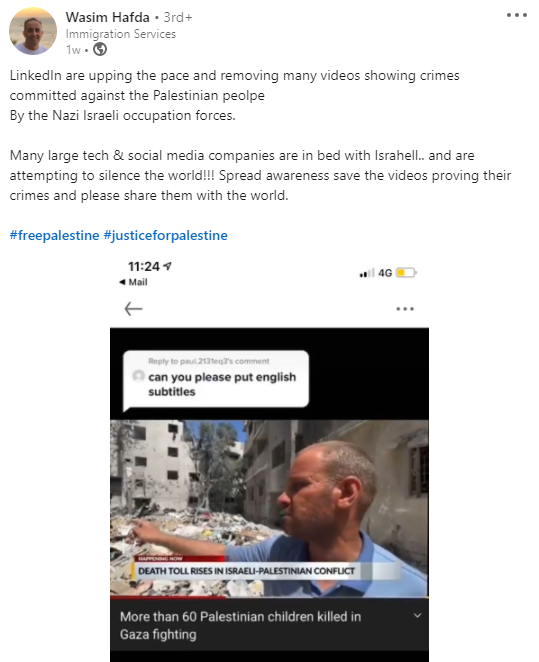The width and height of the screenshot is (539, 662).
Task: Click the globe visibility icon under author
Action: 100,49
